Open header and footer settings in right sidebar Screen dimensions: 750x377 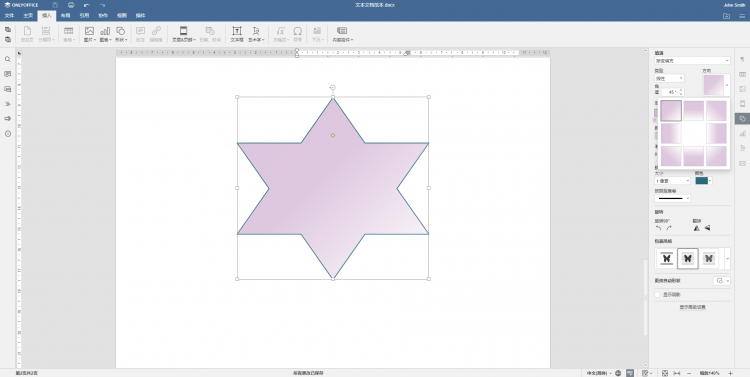(x=742, y=104)
